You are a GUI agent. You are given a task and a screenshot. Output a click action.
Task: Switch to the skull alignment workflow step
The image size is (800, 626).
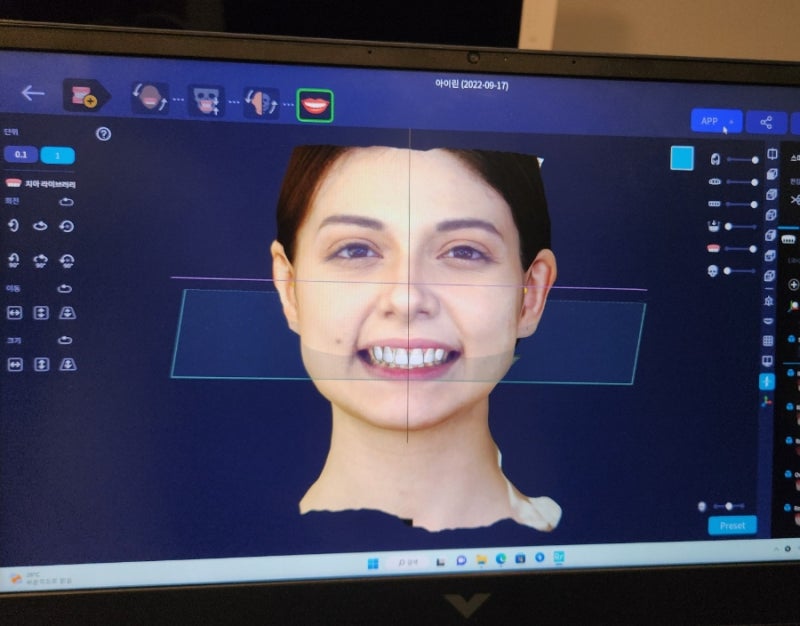[x=204, y=98]
